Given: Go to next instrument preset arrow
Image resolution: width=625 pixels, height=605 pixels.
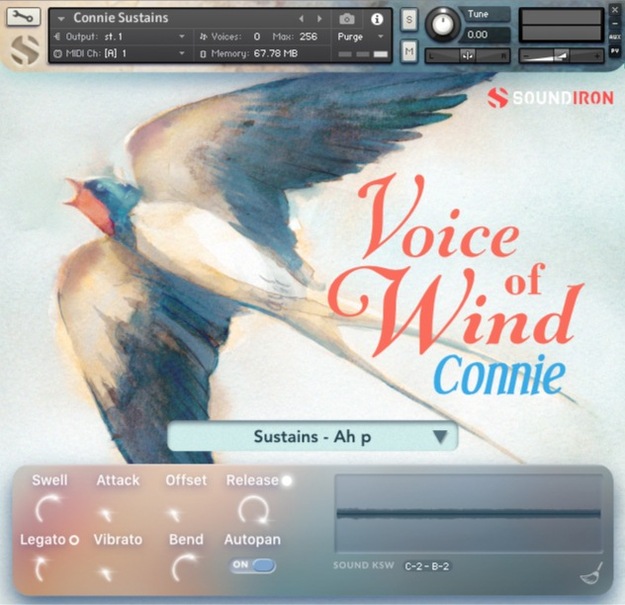Looking at the screenshot, I should [x=319, y=19].
